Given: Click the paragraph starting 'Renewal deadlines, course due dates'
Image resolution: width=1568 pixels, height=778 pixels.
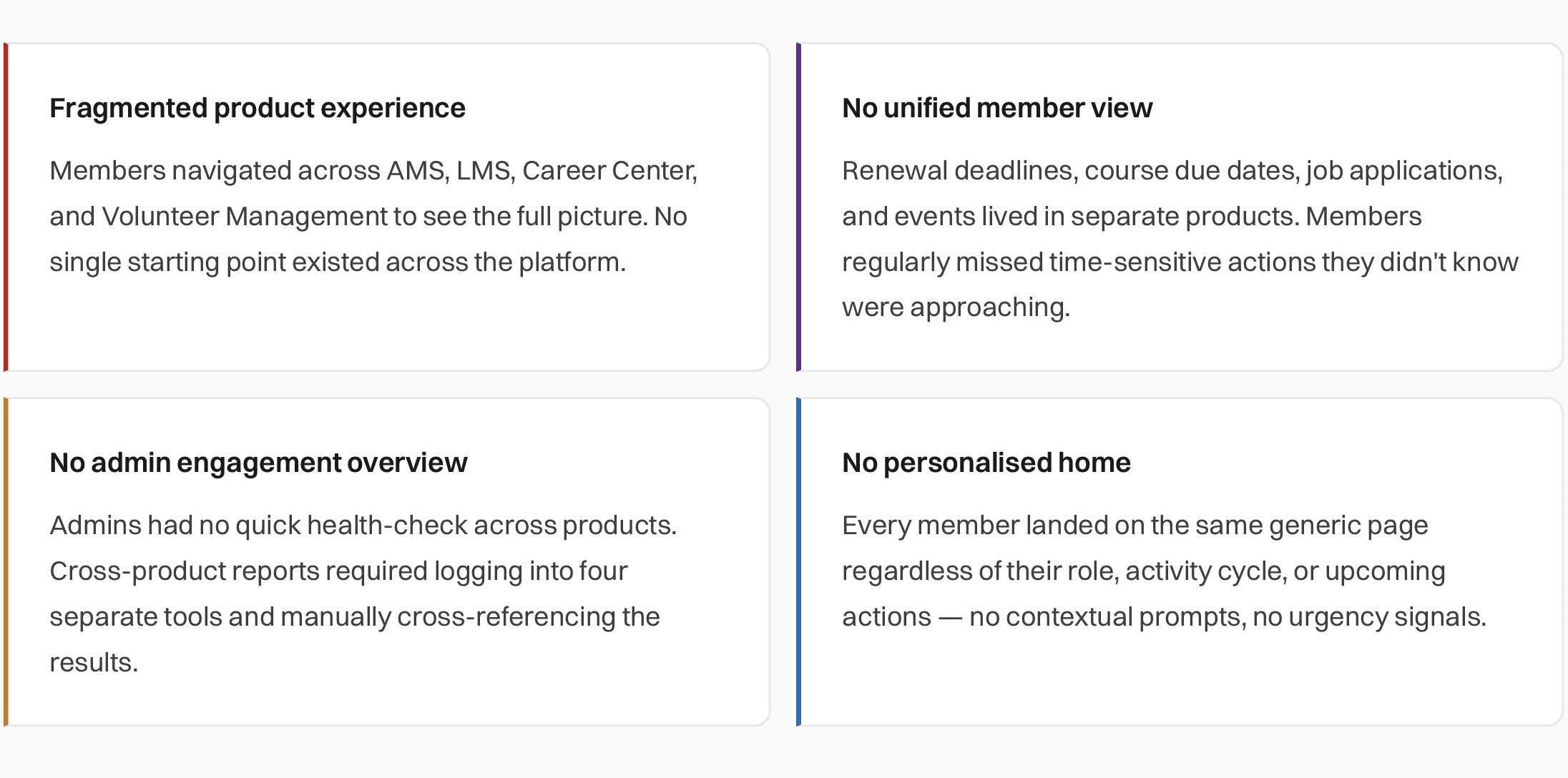Looking at the screenshot, I should click(x=1180, y=239).
